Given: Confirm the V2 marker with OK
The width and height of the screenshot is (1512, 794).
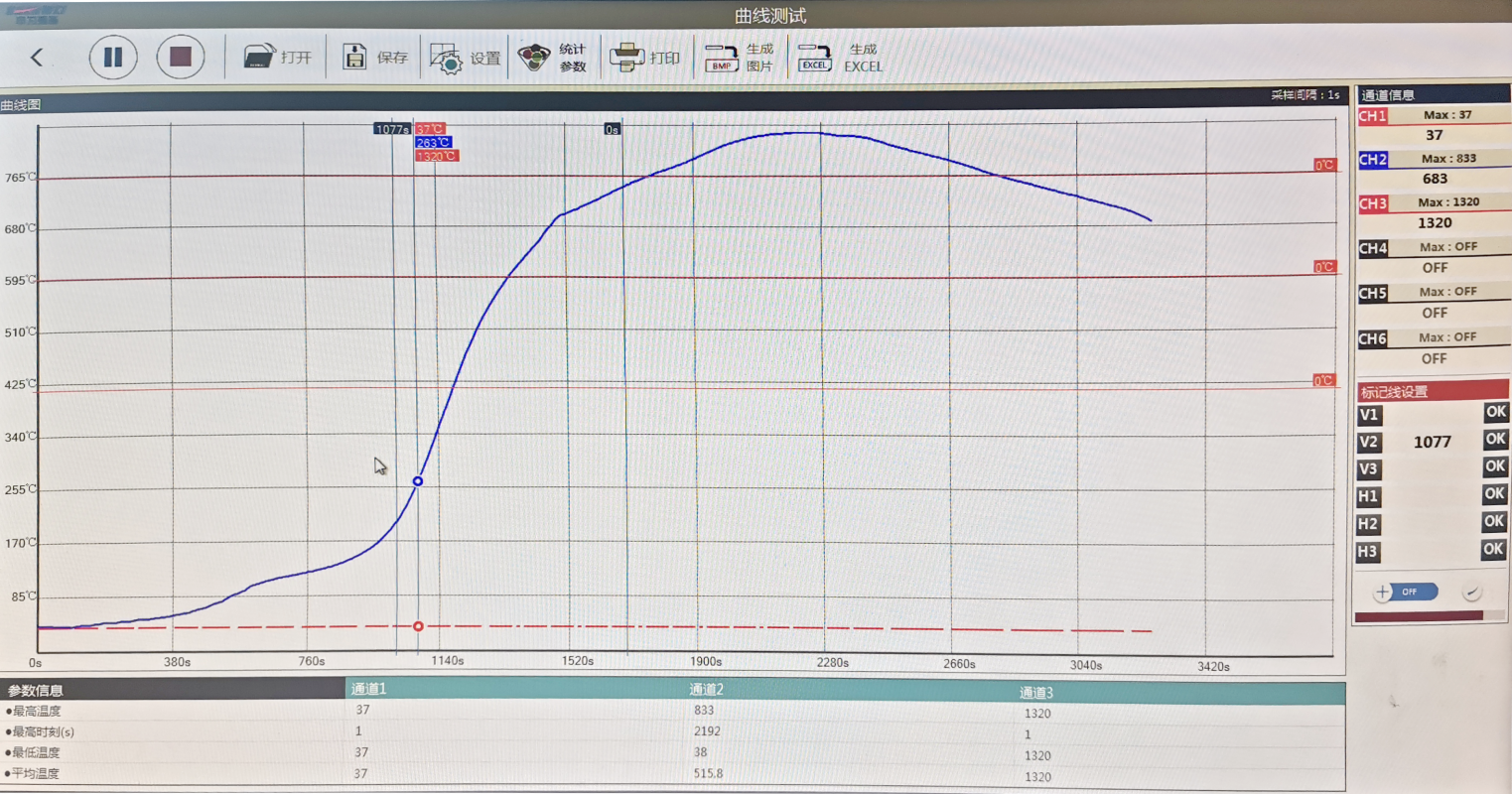Looking at the screenshot, I should pyautogui.click(x=1495, y=439).
